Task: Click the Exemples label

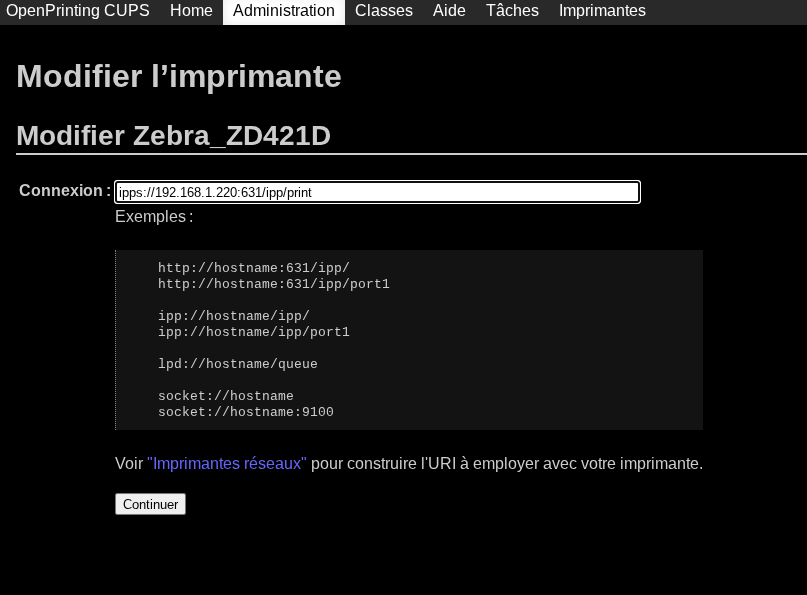Action: pos(154,217)
